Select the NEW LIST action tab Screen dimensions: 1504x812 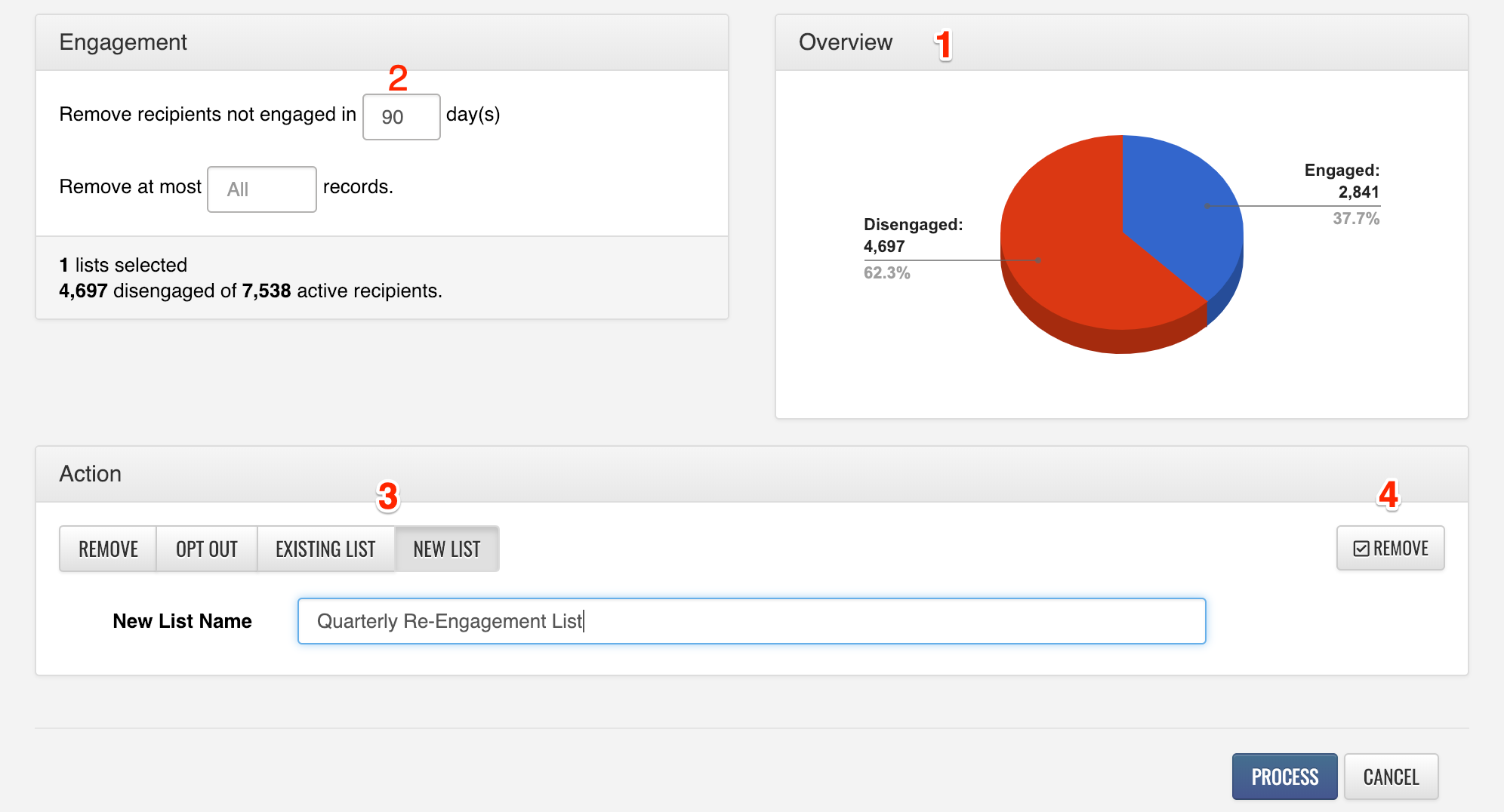(x=446, y=549)
